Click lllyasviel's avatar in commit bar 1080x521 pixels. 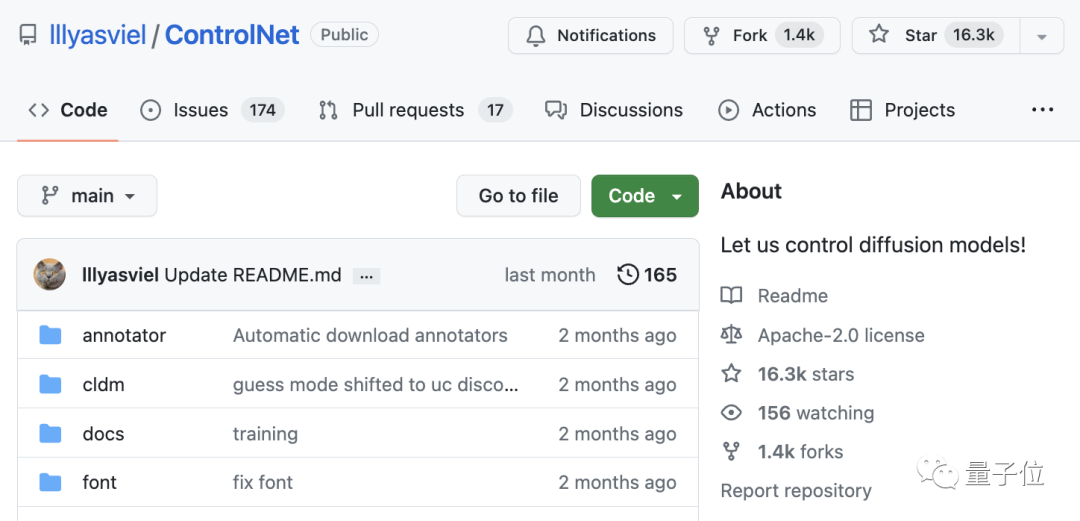click(50, 275)
